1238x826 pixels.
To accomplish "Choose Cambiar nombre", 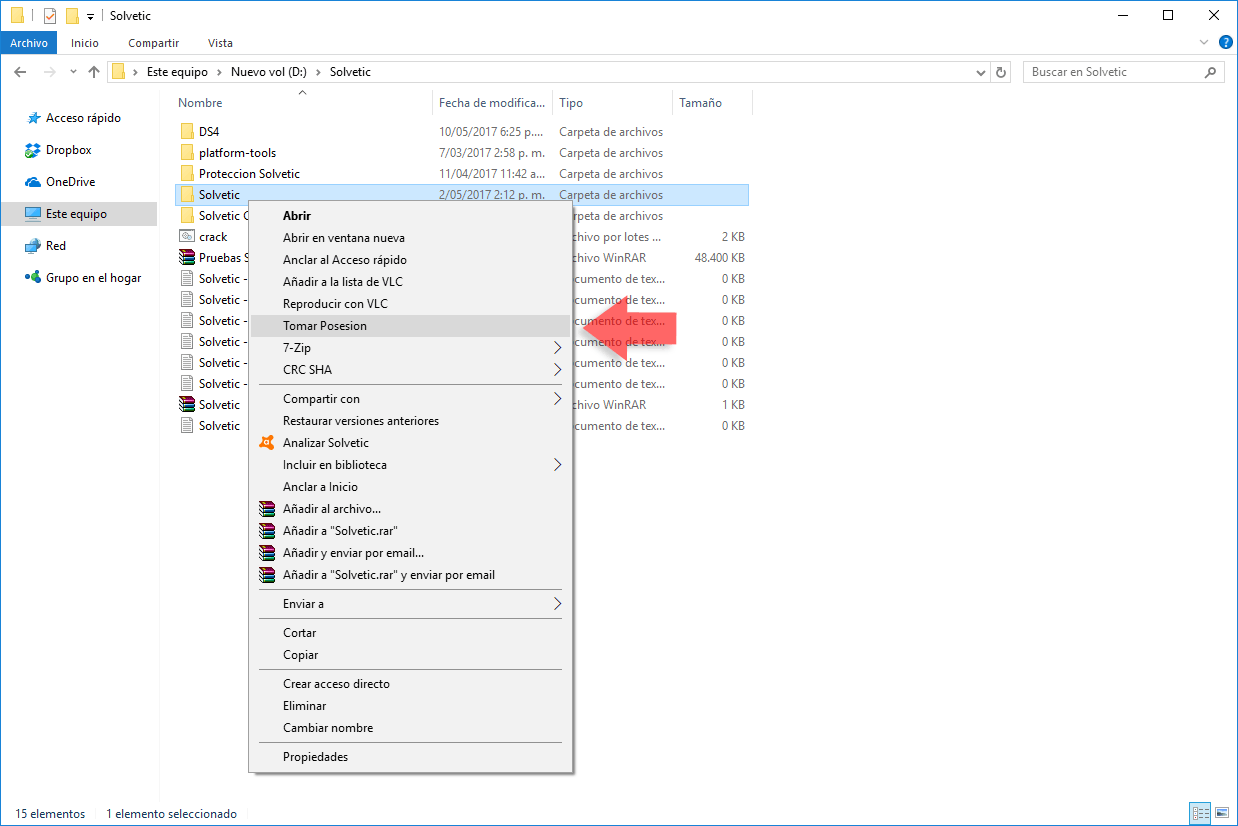I will tap(410, 728).
